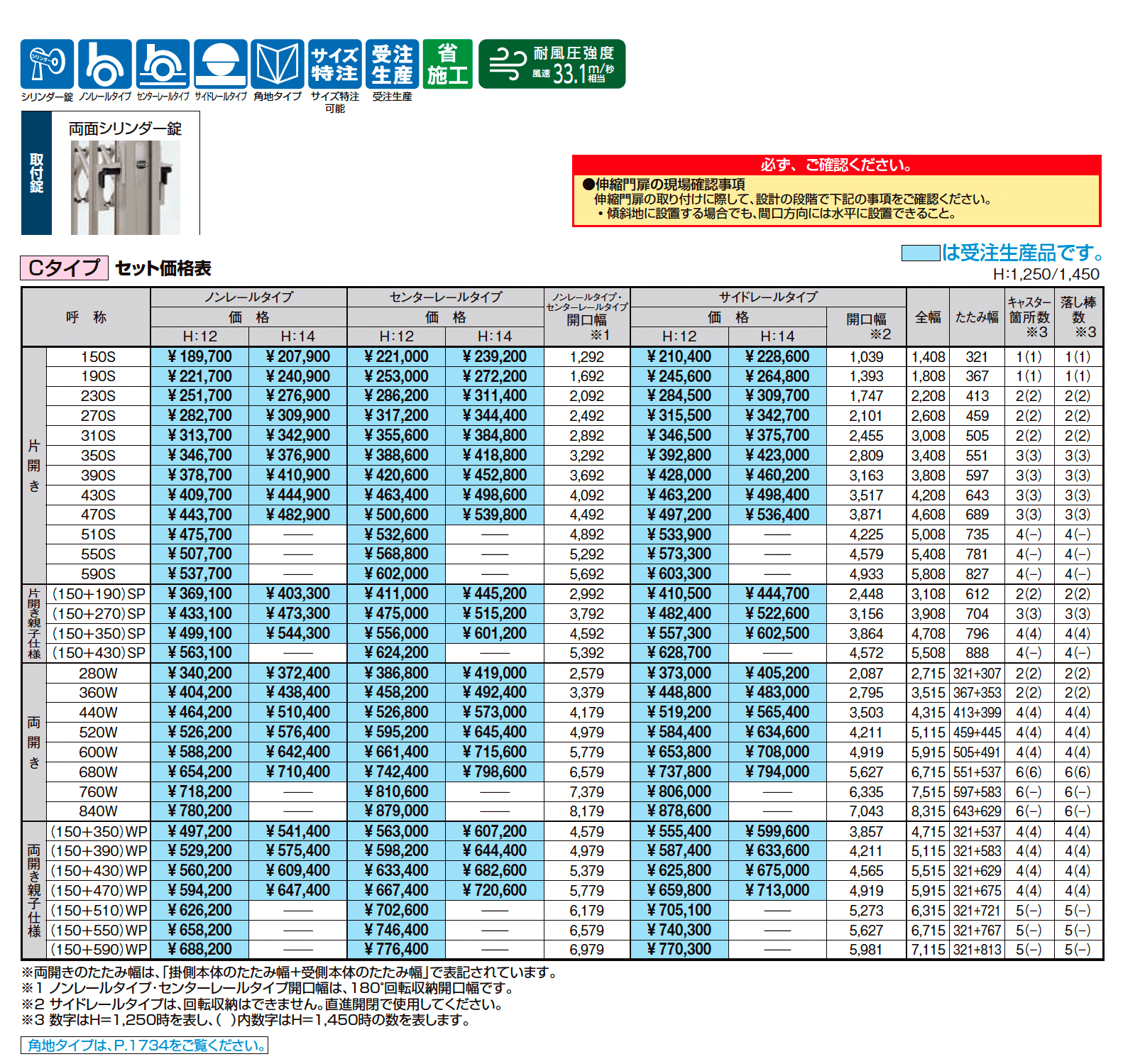
Task: Select the 310S row name
Action: tap(98, 436)
